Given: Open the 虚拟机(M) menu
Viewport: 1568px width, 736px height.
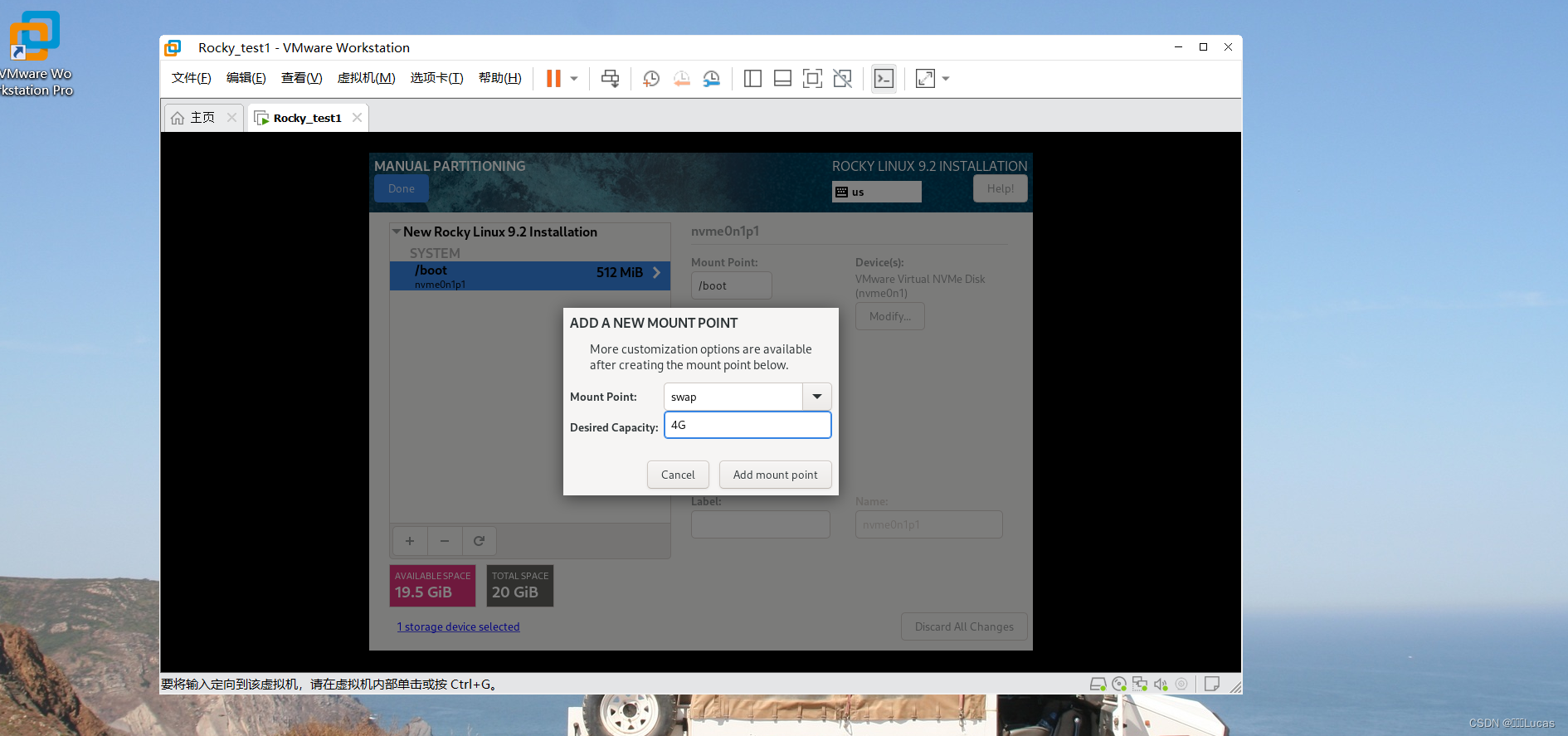Looking at the screenshot, I should click(366, 78).
